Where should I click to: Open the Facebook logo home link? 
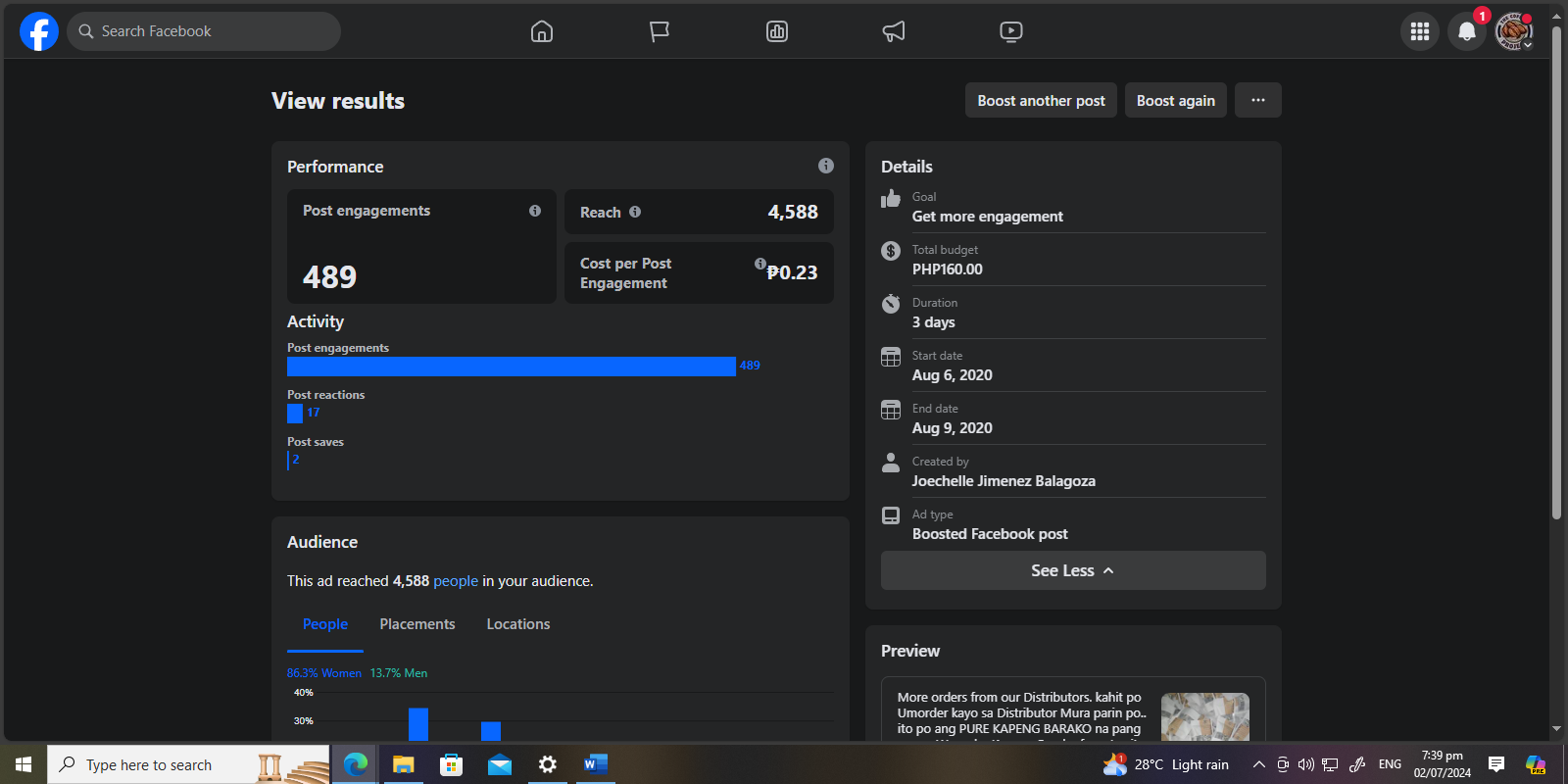(39, 31)
